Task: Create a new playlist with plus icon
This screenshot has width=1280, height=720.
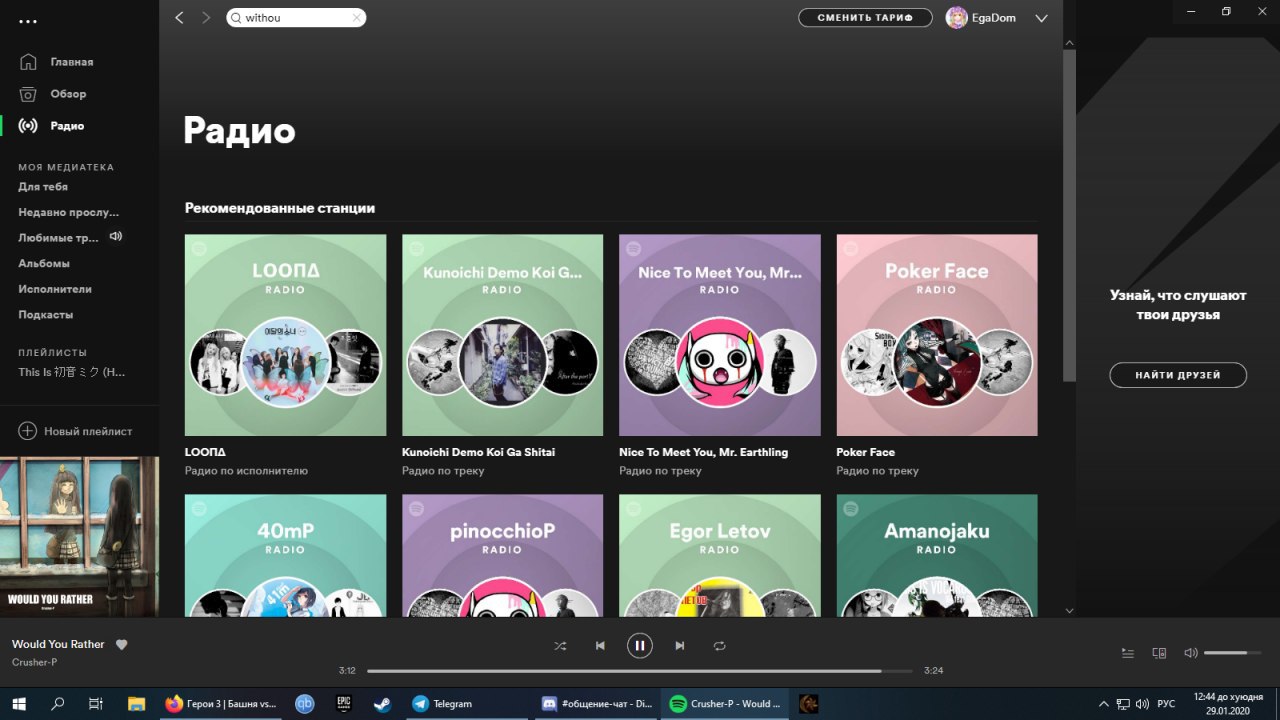Action: point(28,431)
